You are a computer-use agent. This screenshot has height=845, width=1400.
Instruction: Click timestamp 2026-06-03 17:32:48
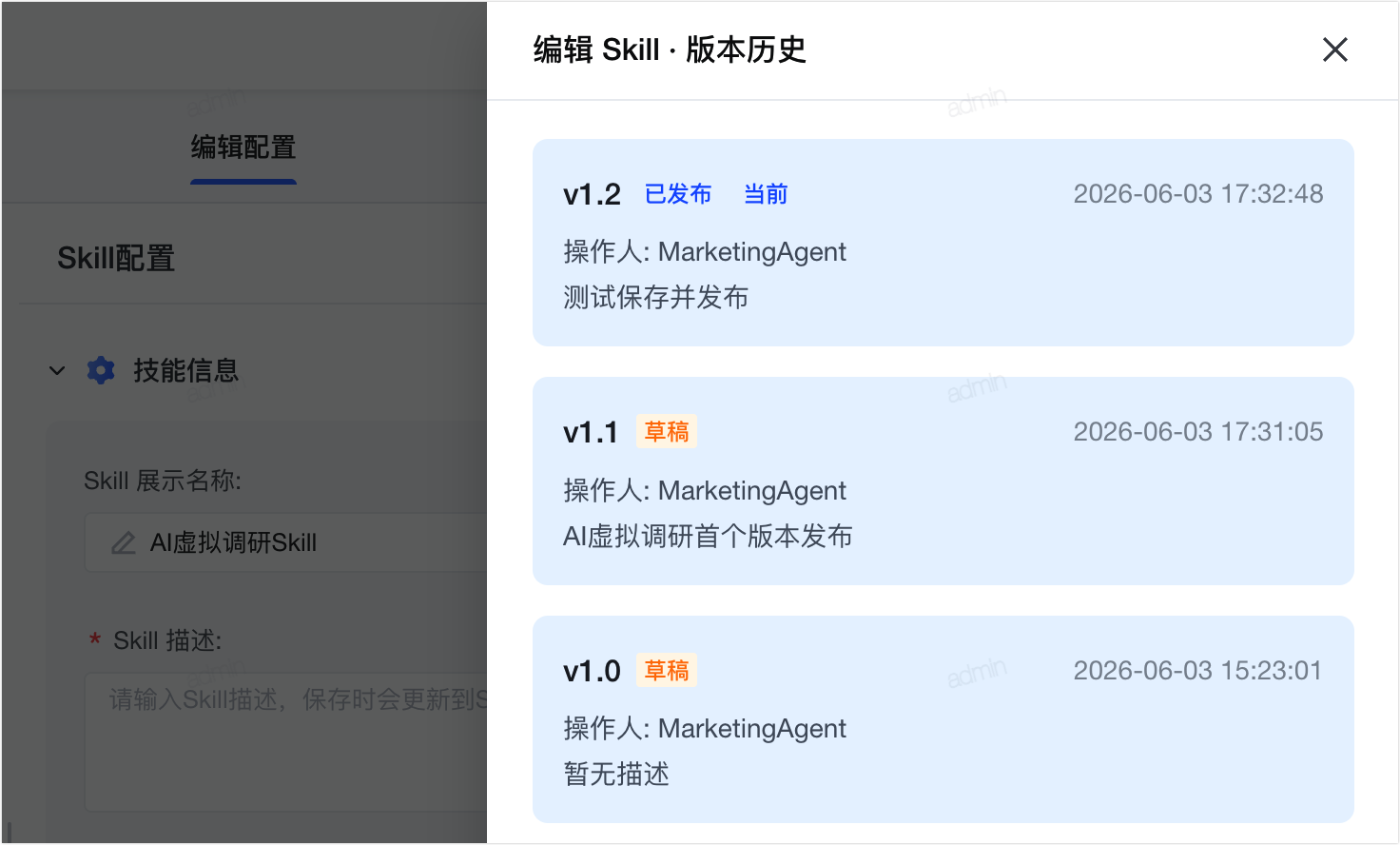pyautogui.click(x=1198, y=194)
